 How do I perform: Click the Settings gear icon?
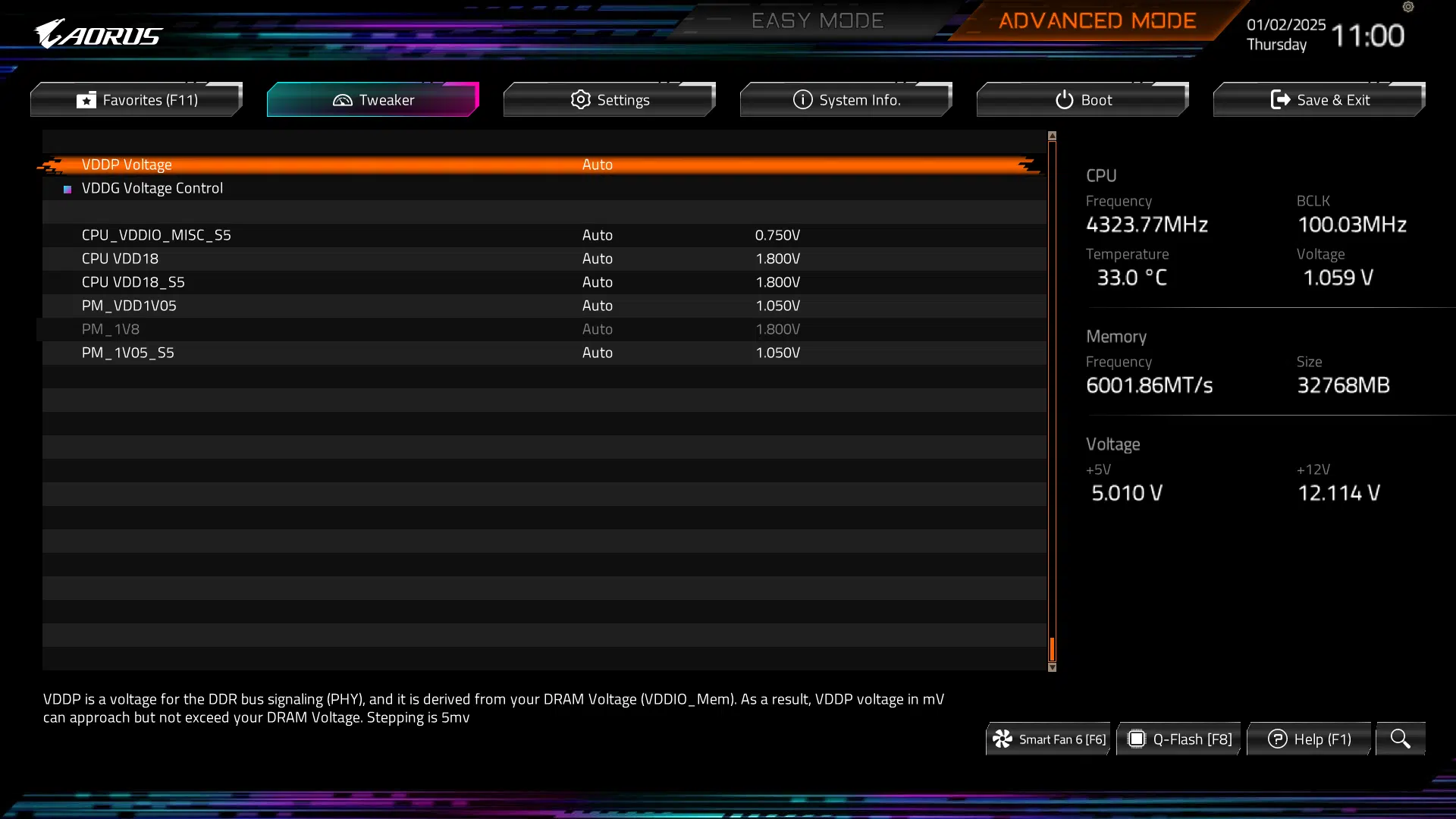pos(581,99)
